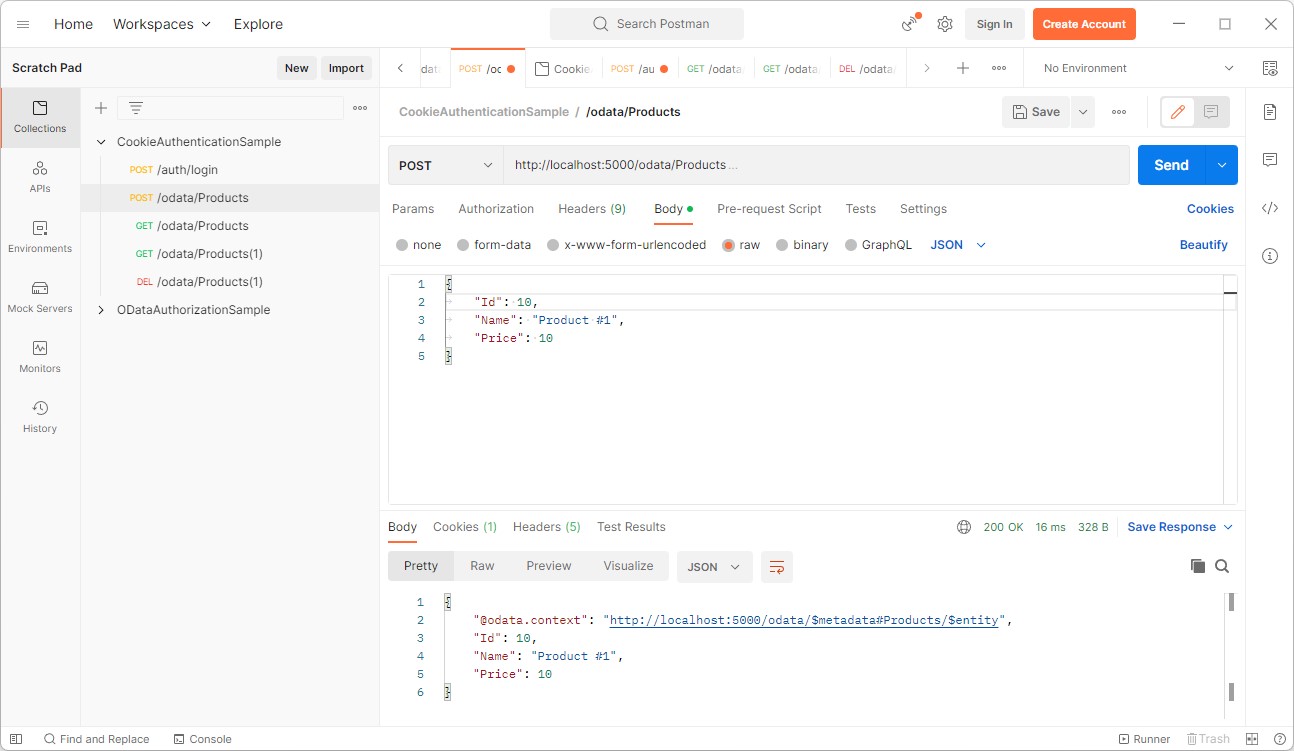Switch to the Params tab
This screenshot has height=751, width=1294.
pyautogui.click(x=413, y=209)
